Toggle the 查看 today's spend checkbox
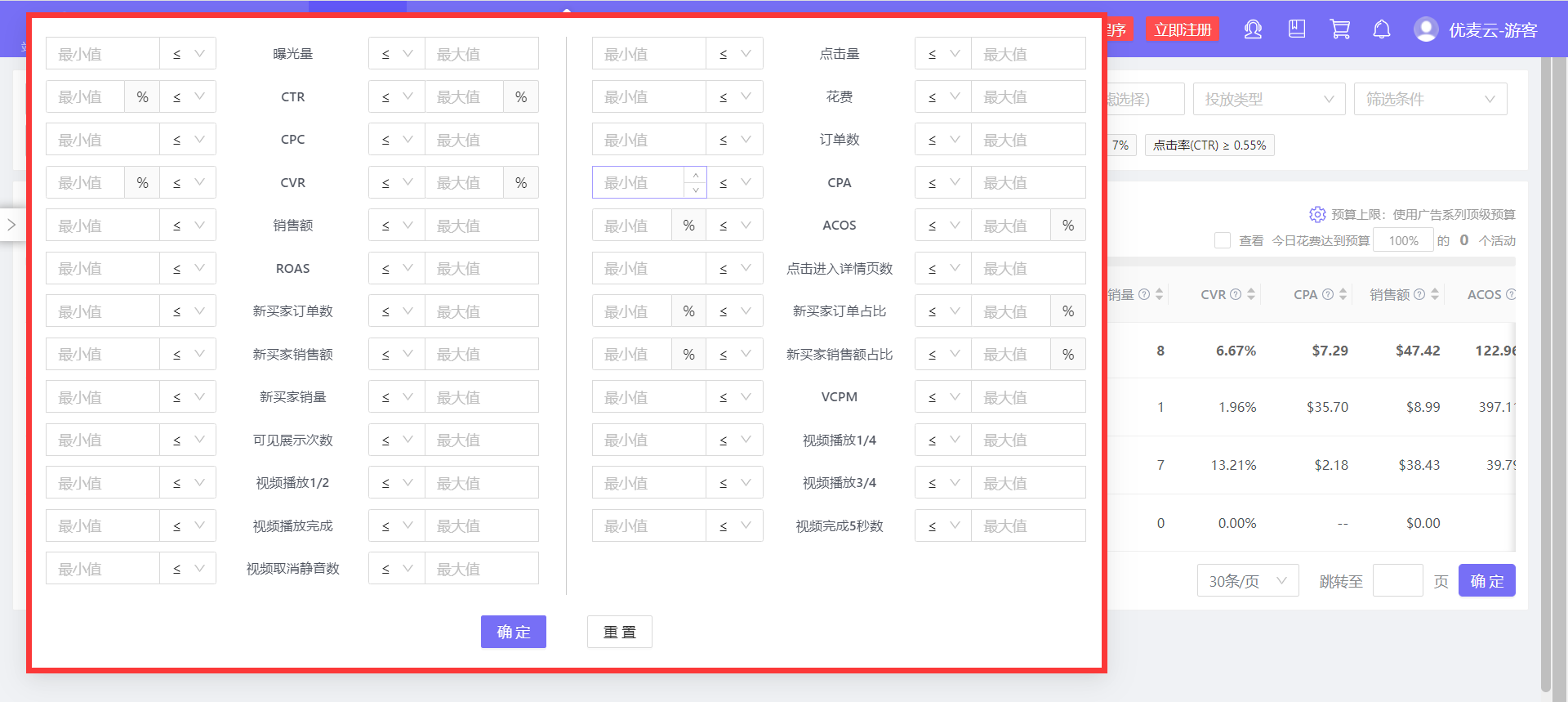 pyautogui.click(x=1223, y=240)
